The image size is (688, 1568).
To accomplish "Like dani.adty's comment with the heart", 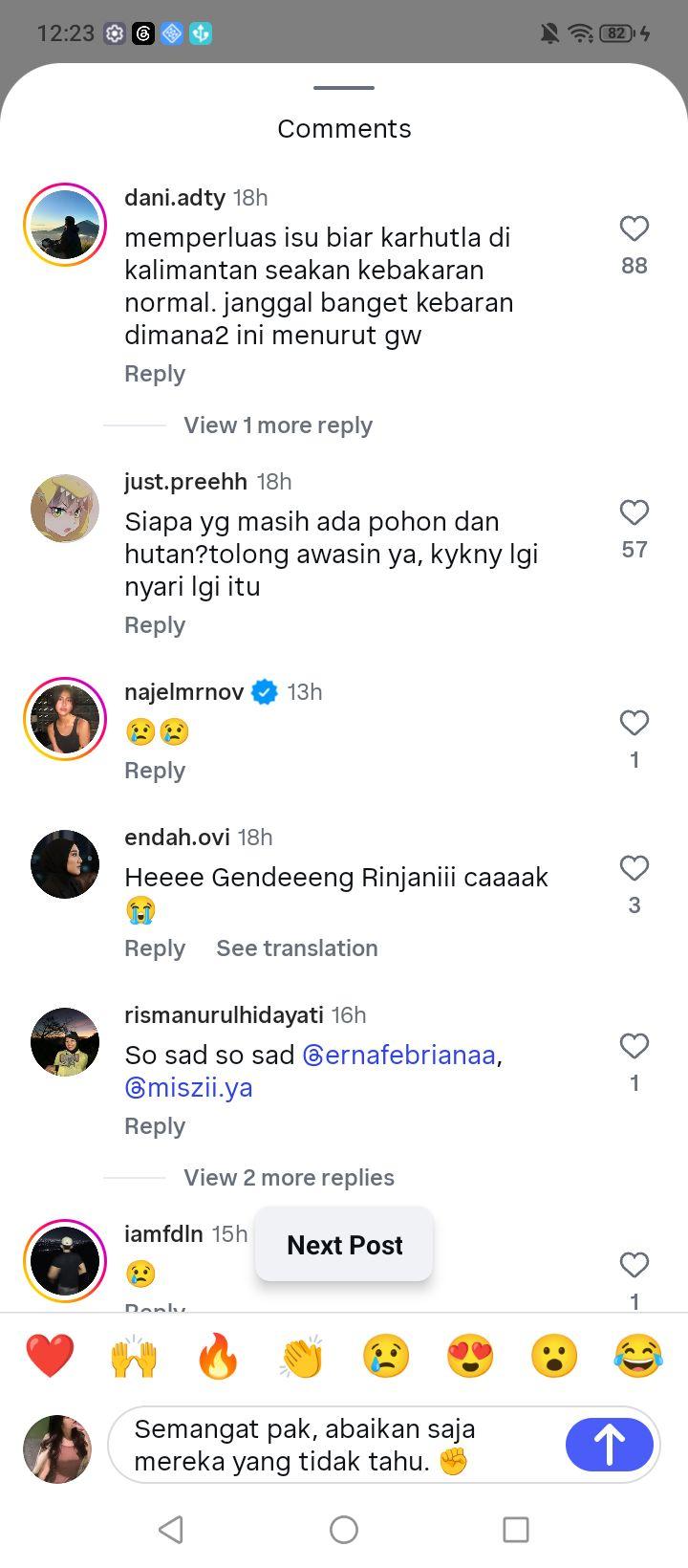I will [634, 229].
